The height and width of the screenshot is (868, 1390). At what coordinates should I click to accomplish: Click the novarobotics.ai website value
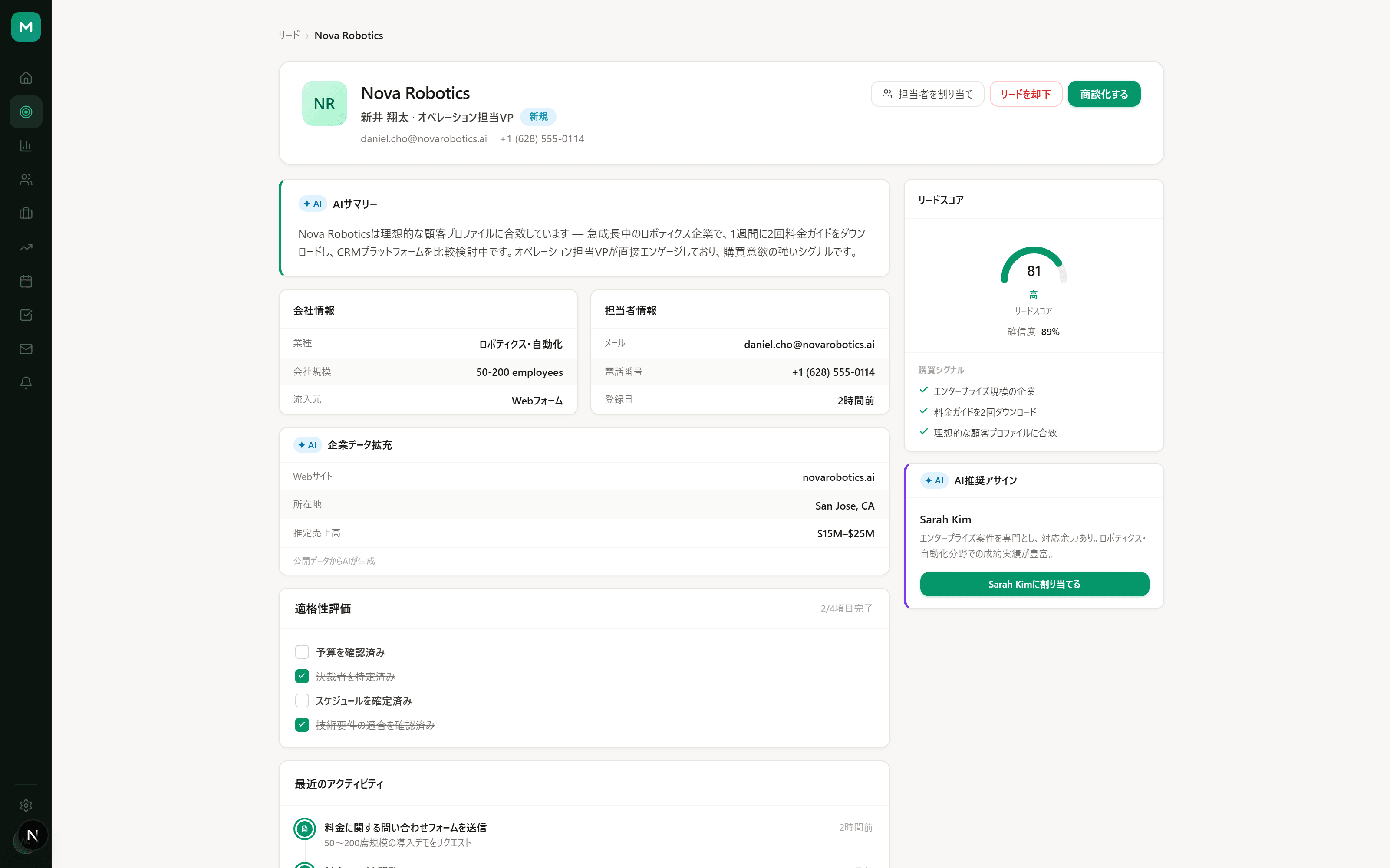pos(838,477)
